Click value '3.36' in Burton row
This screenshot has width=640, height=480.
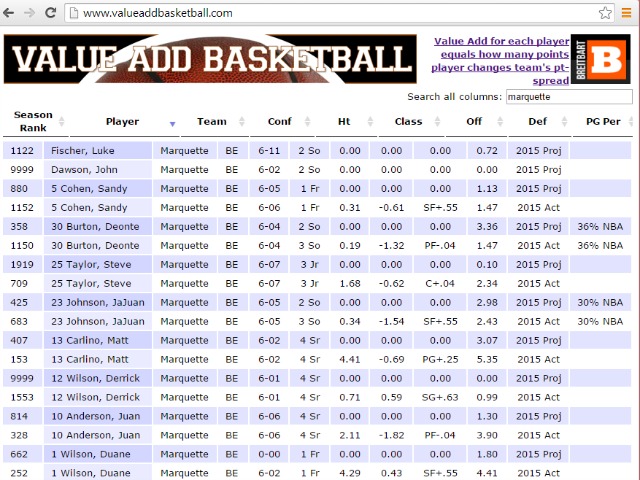point(487,227)
